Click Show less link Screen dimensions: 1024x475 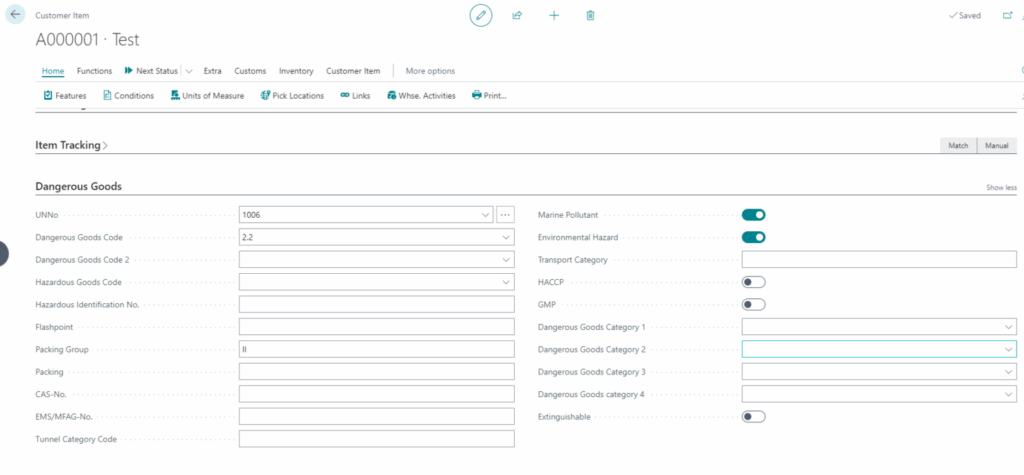tap(1001, 188)
